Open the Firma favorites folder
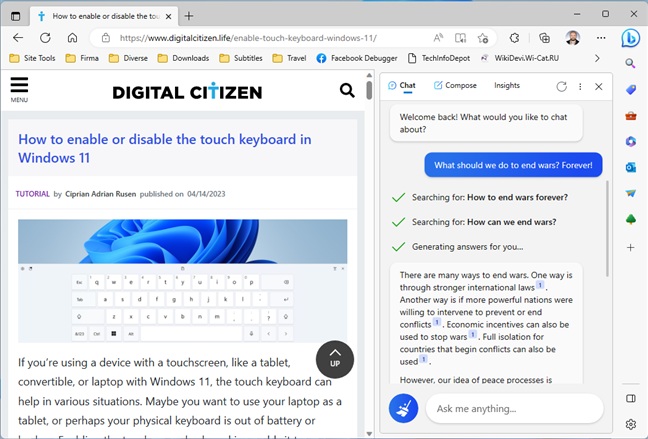Screen dimensions: 648x439 tap(82, 58)
